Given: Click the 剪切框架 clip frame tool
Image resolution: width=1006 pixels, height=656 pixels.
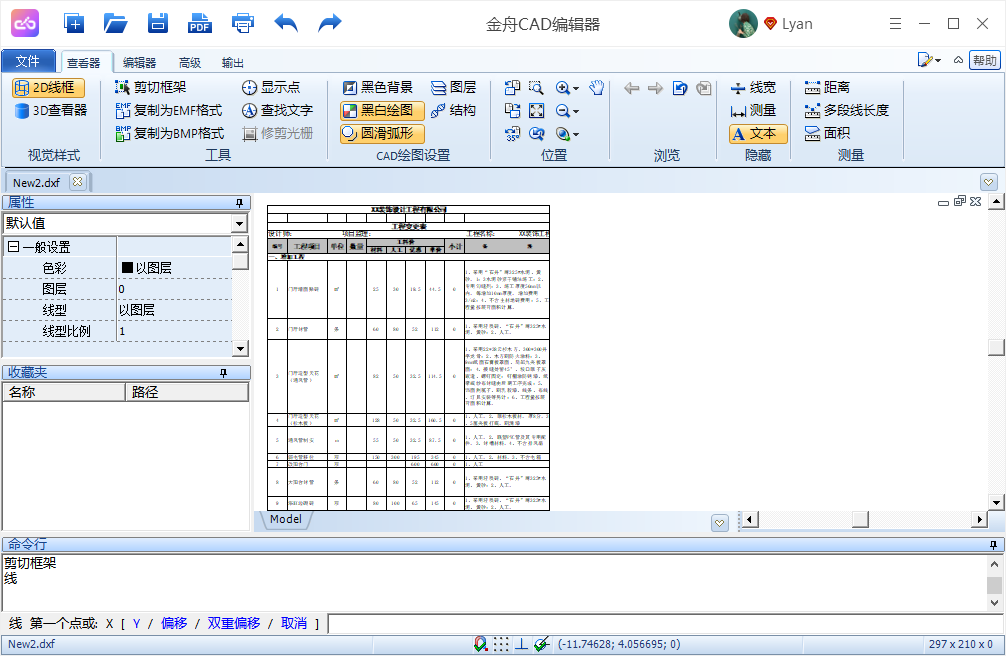Looking at the screenshot, I should 151,88.
